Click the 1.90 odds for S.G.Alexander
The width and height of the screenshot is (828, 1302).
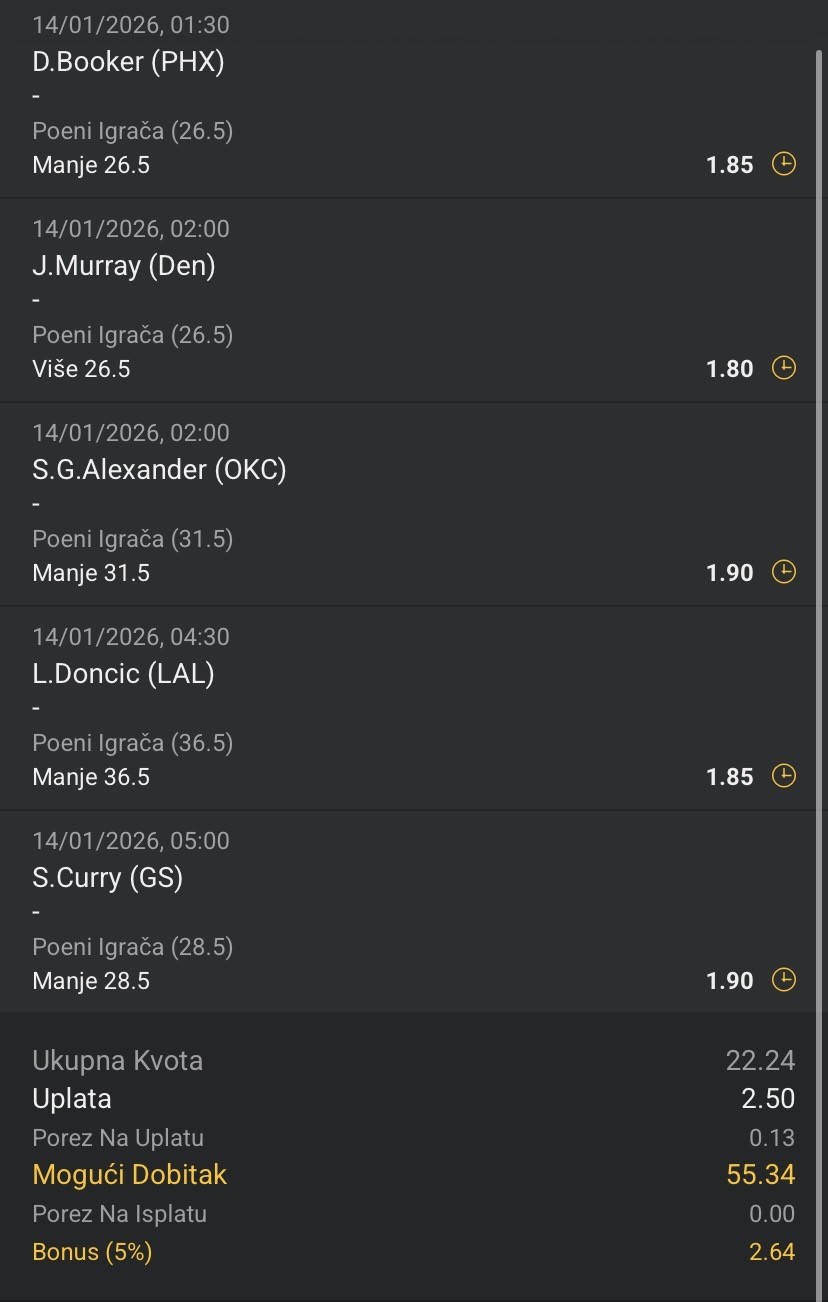(x=729, y=573)
